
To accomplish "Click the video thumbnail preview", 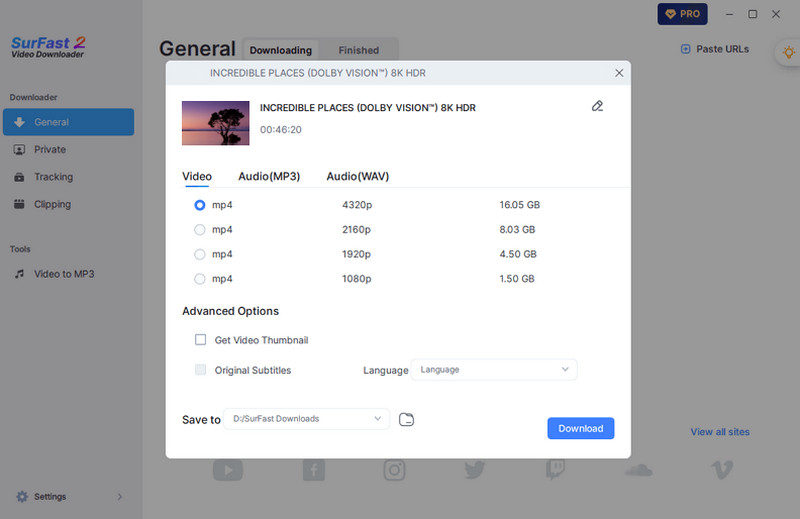I will (x=215, y=122).
